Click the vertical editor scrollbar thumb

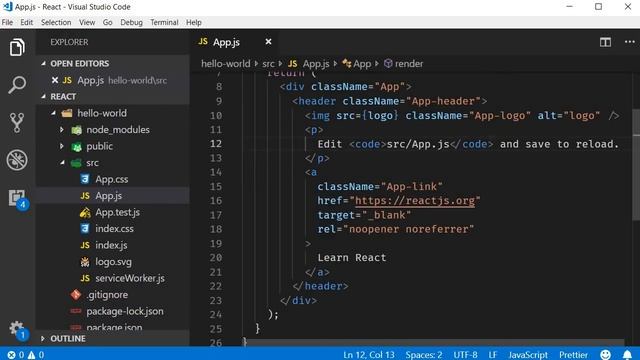[636, 165]
